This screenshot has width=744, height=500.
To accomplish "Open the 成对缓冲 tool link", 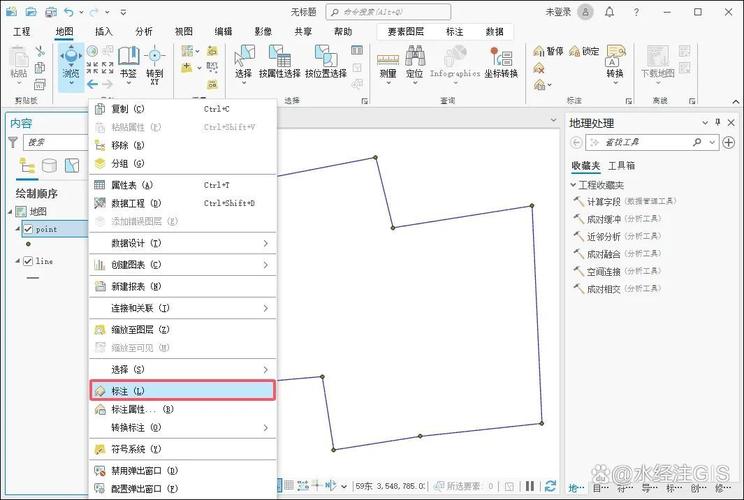I will (604, 219).
